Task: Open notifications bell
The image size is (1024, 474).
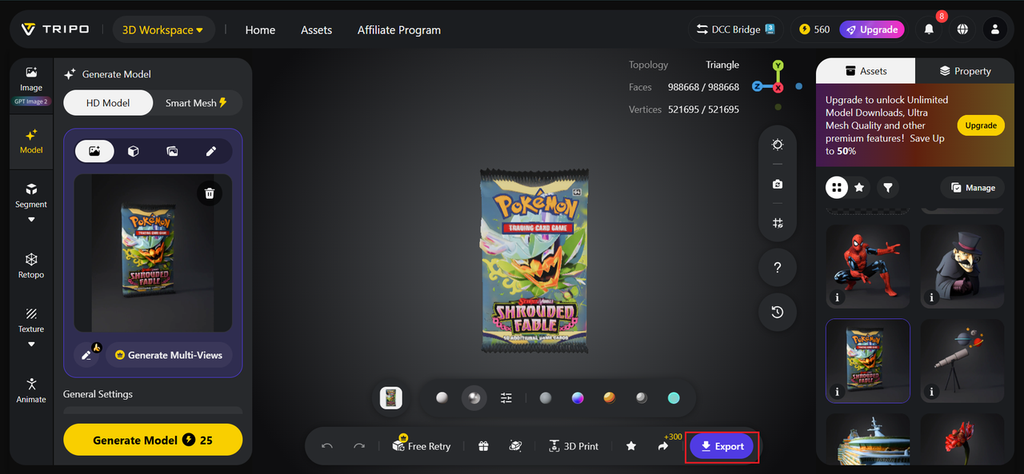Action: [x=929, y=29]
